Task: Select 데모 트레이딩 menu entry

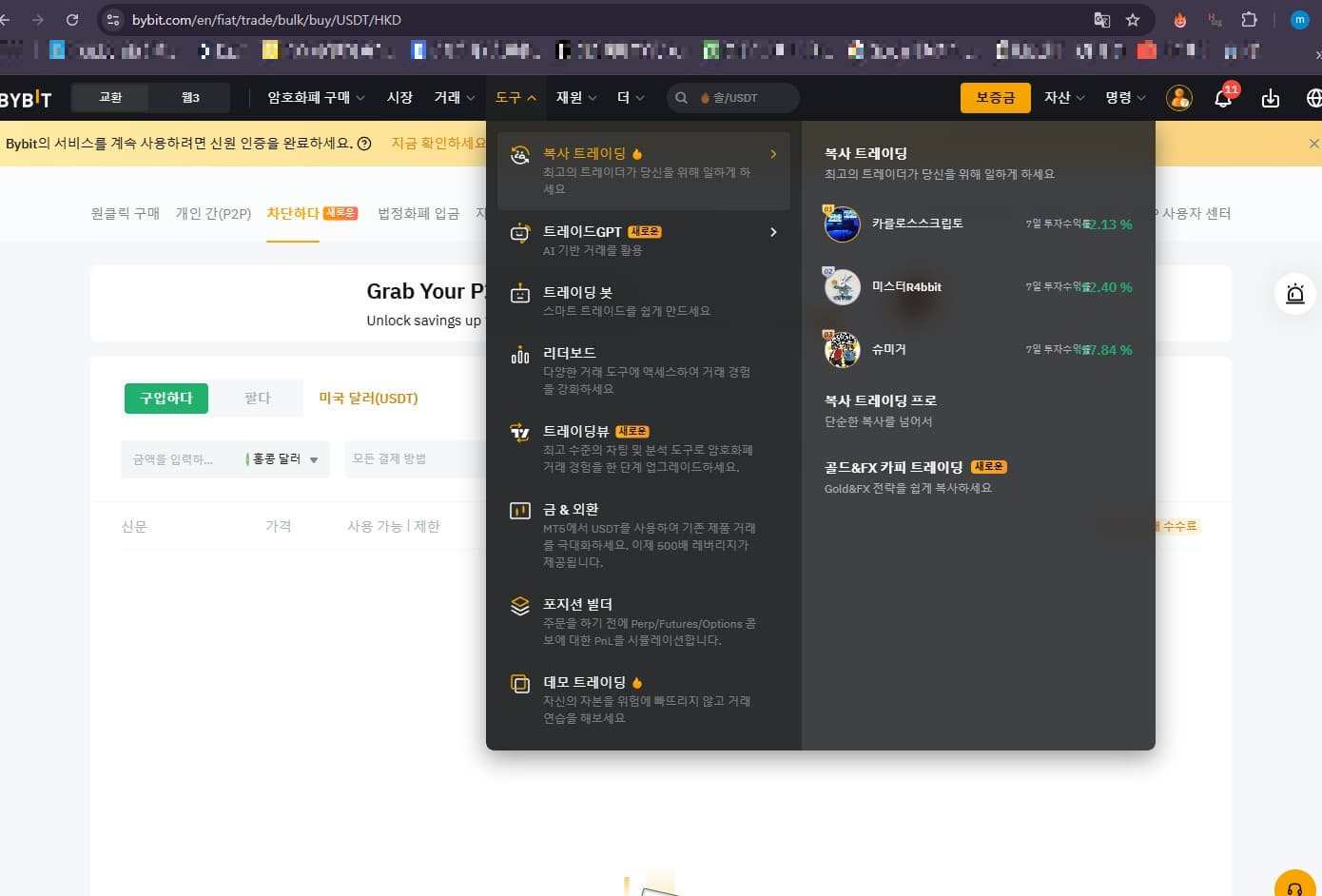Action: 644,699
